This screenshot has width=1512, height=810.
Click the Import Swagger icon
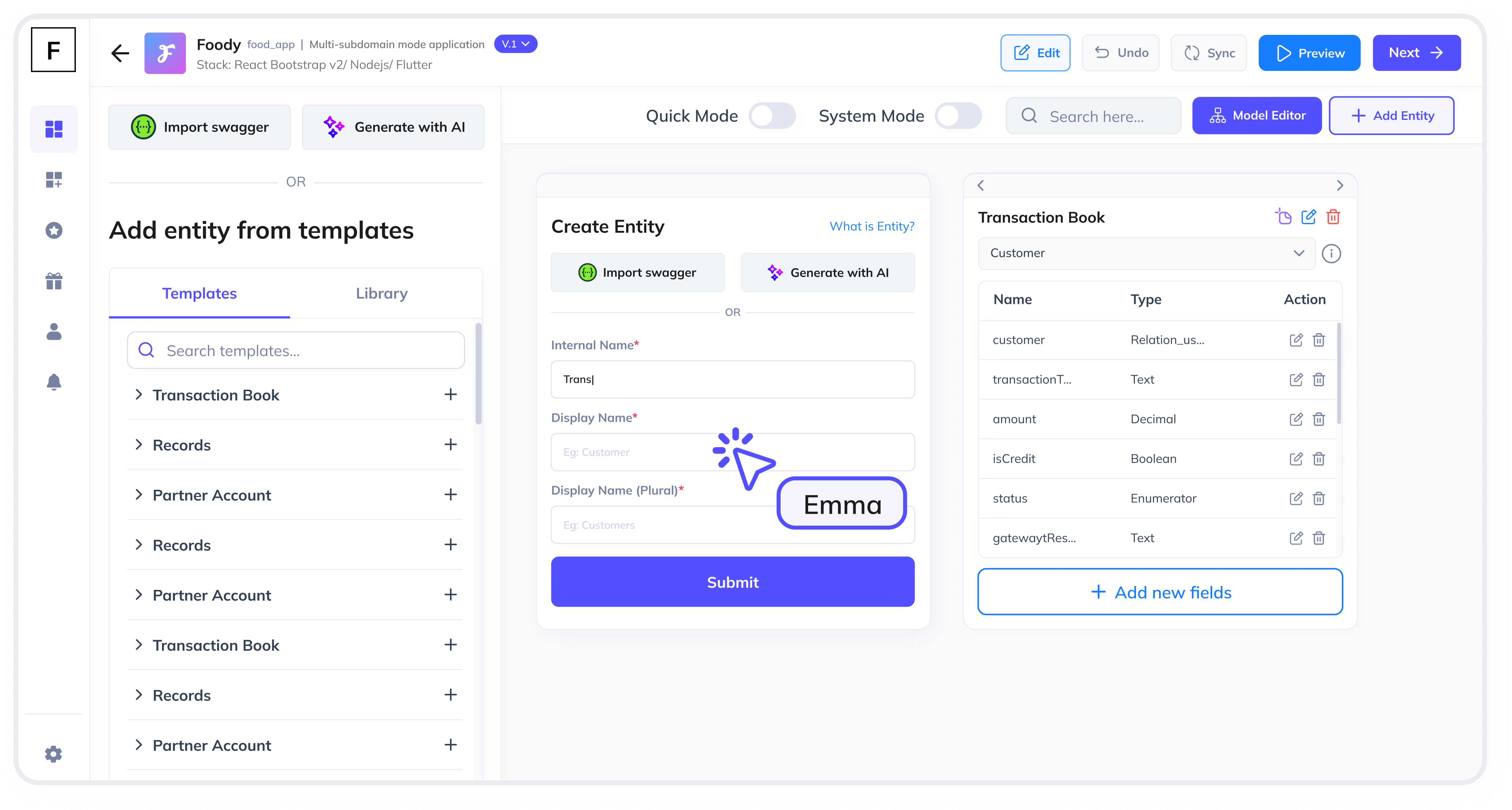(144, 127)
